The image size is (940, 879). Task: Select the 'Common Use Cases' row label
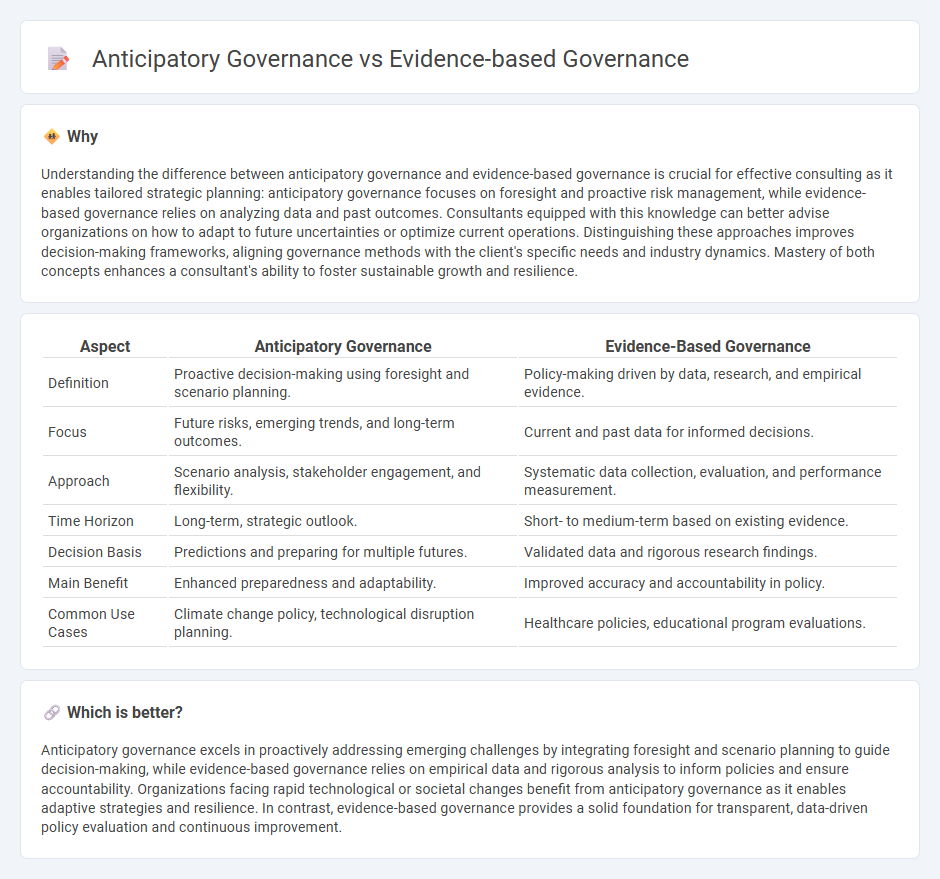pos(91,623)
